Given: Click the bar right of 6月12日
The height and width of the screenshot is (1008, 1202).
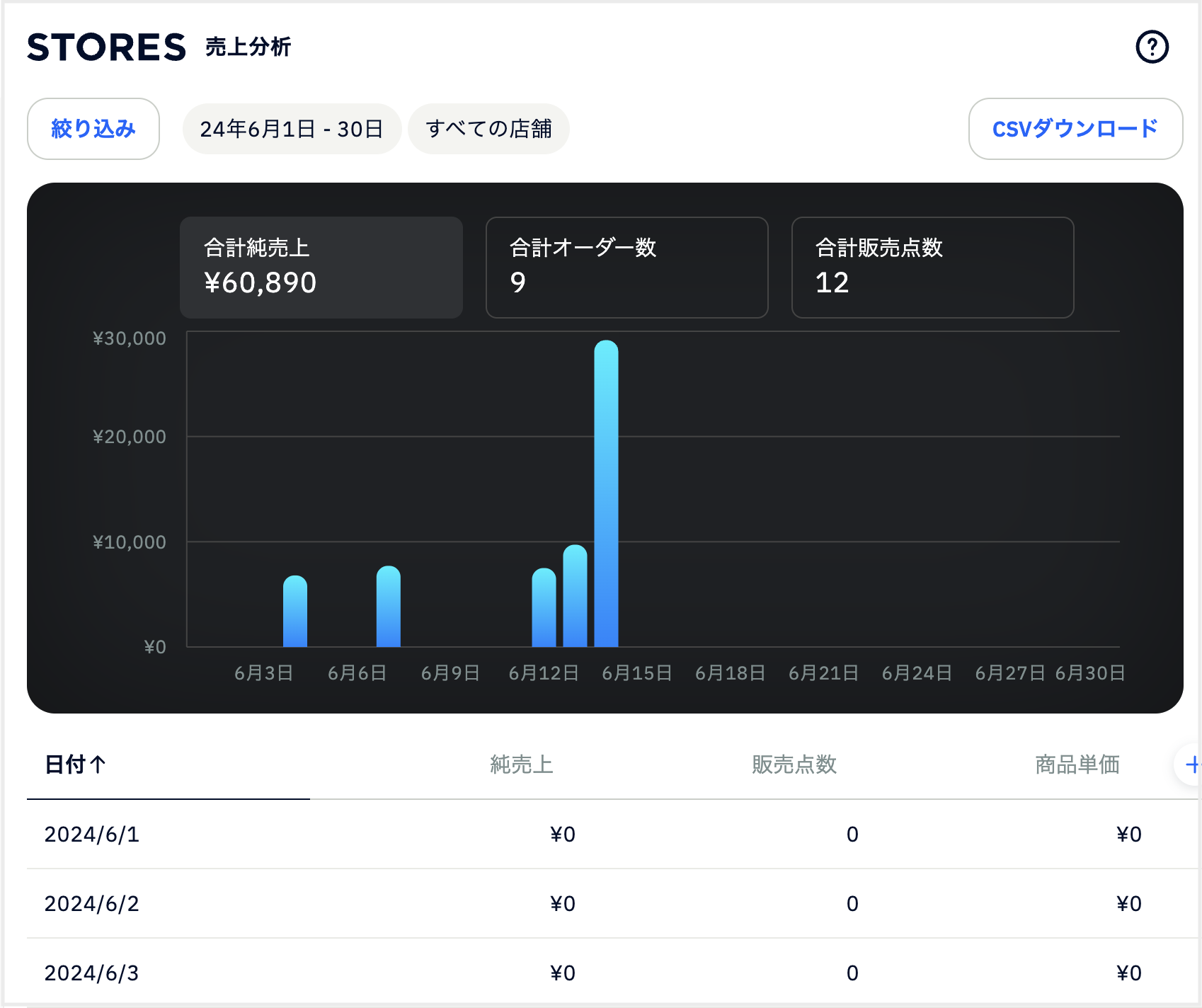Looking at the screenshot, I should click(x=575, y=596).
